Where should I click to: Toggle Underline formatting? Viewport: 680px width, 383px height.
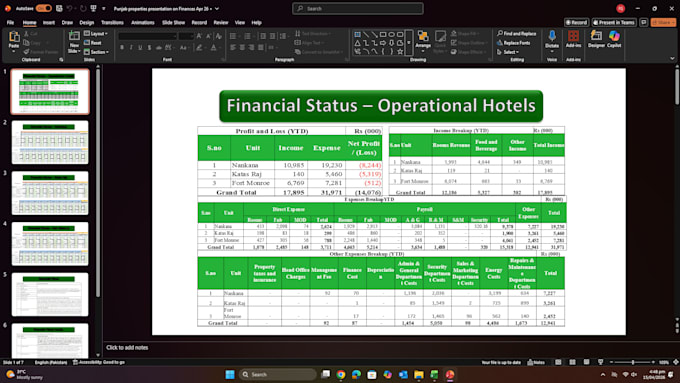click(140, 47)
